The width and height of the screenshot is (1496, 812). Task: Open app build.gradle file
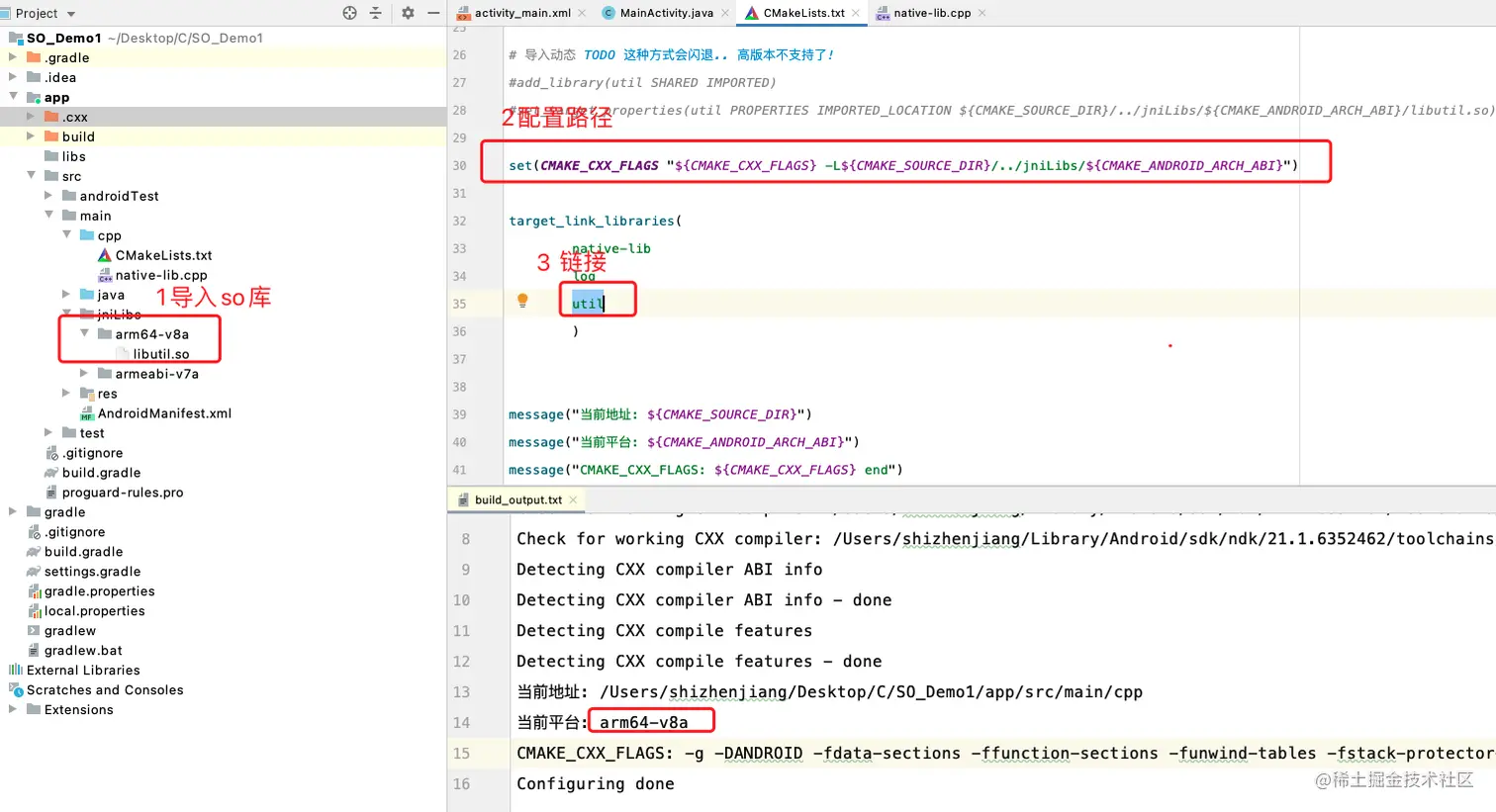click(x=101, y=473)
